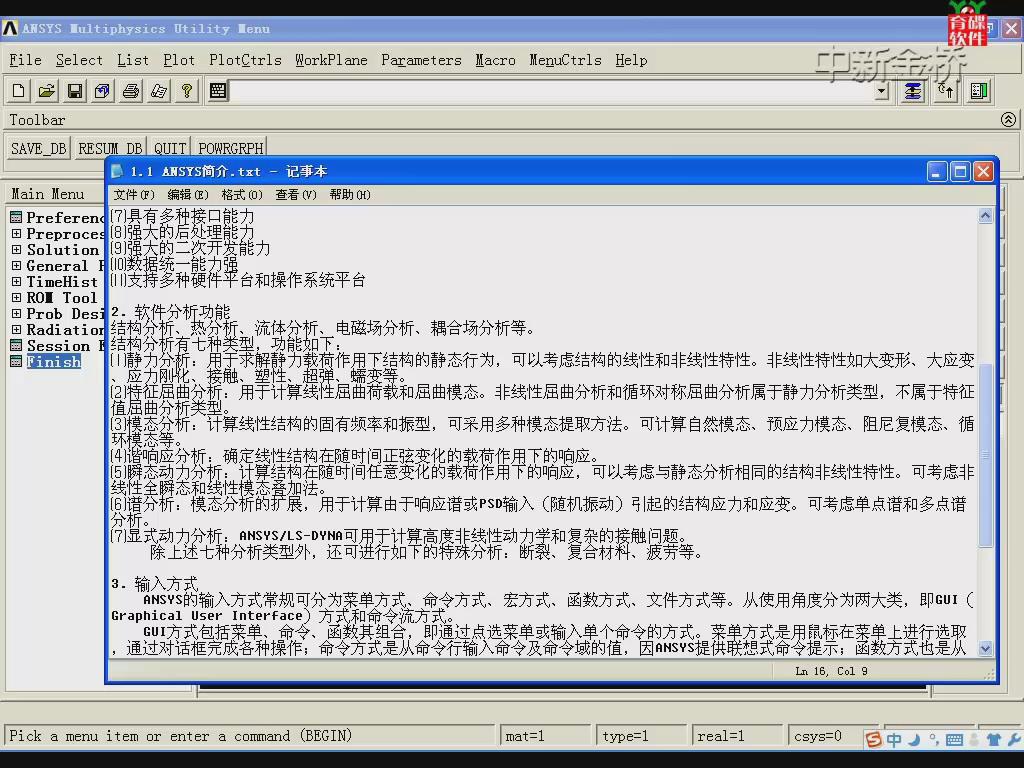The height and width of the screenshot is (768, 1024).
Task: Click Notepad scrollbar down arrow
Action: [x=985, y=648]
